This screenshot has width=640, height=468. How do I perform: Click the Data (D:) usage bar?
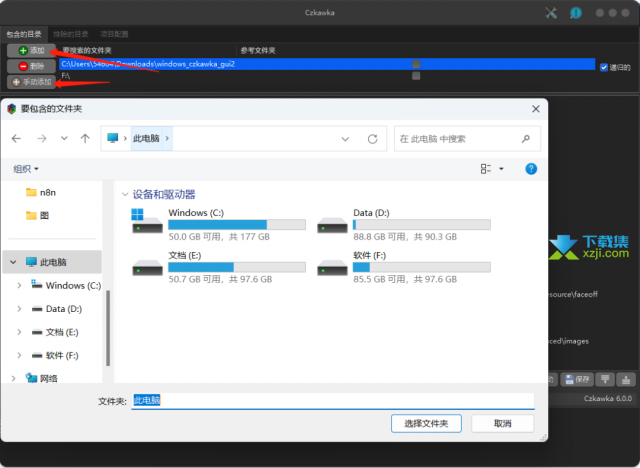[422, 224]
